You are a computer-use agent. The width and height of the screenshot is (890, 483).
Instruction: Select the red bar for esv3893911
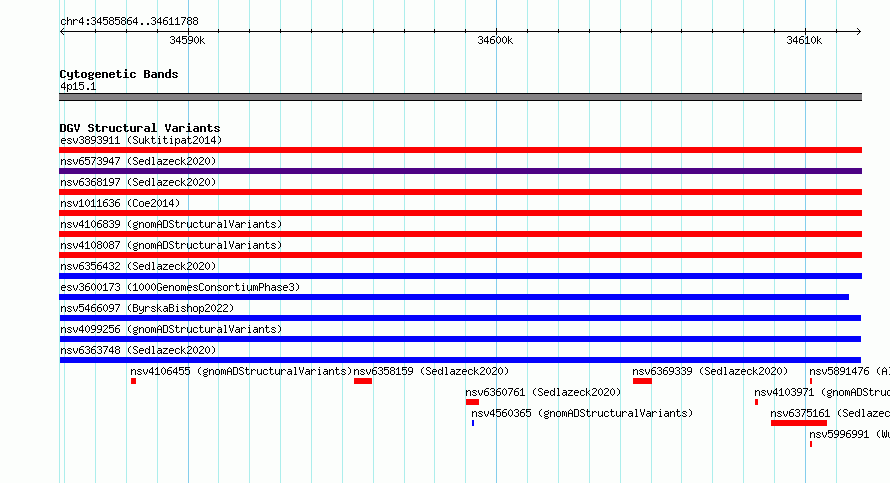[460, 150]
